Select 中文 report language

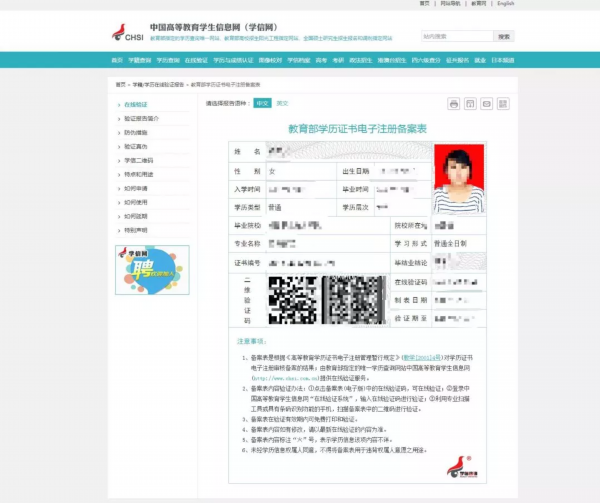[x=262, y=103]
